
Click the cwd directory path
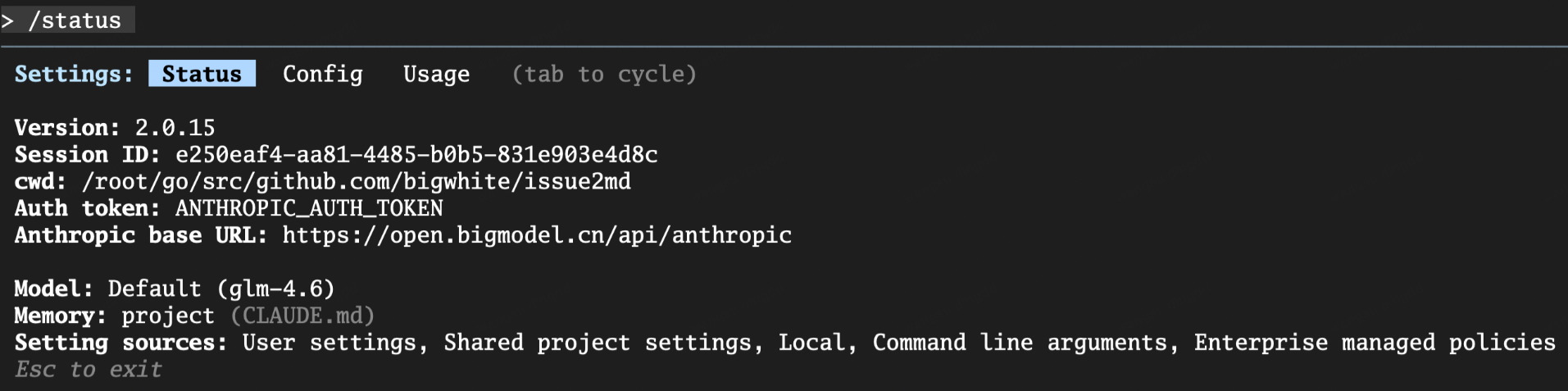click(x=356, y=181)
